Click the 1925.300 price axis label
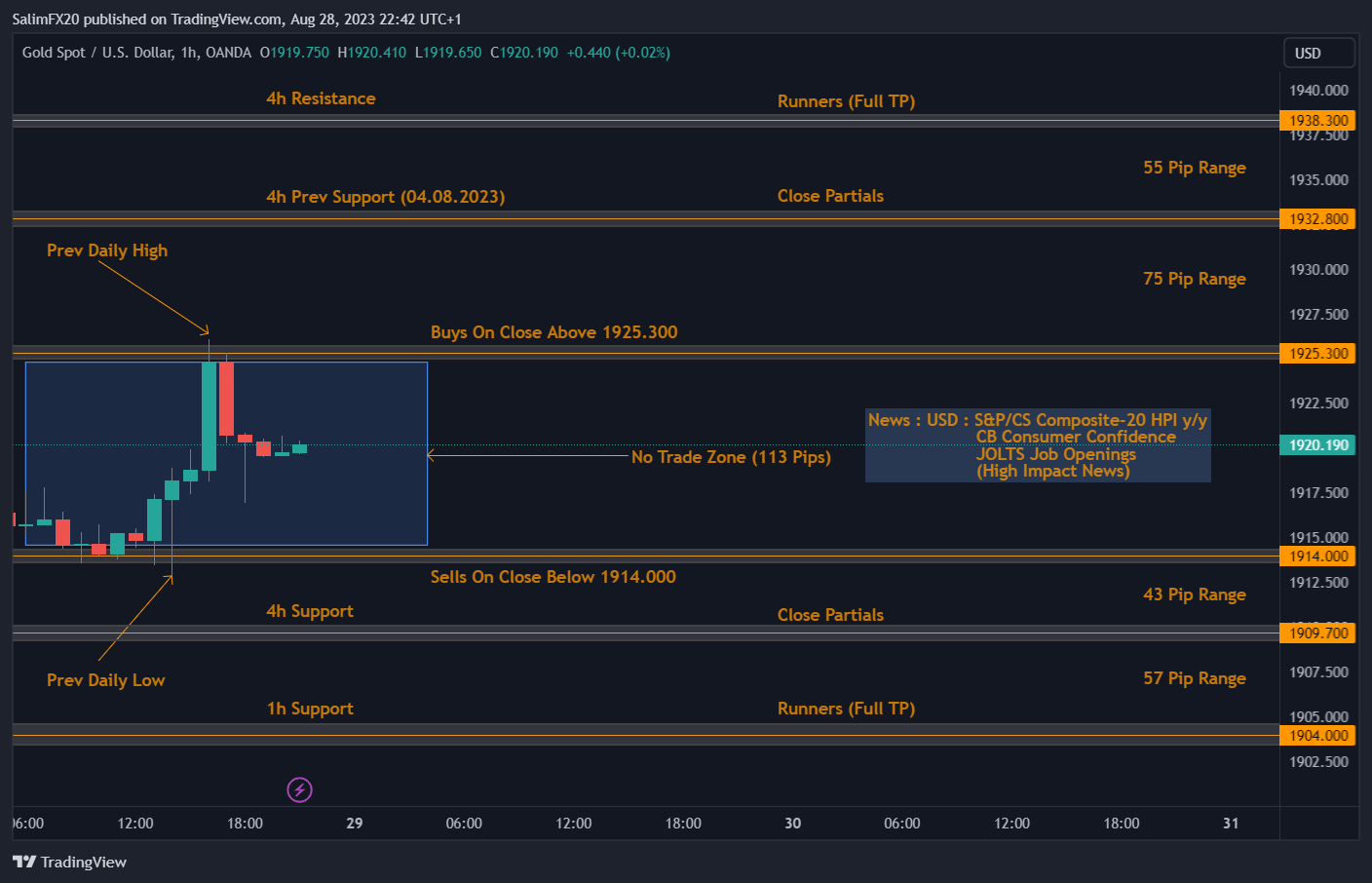1372x883 pixels. click(1317, 354)
